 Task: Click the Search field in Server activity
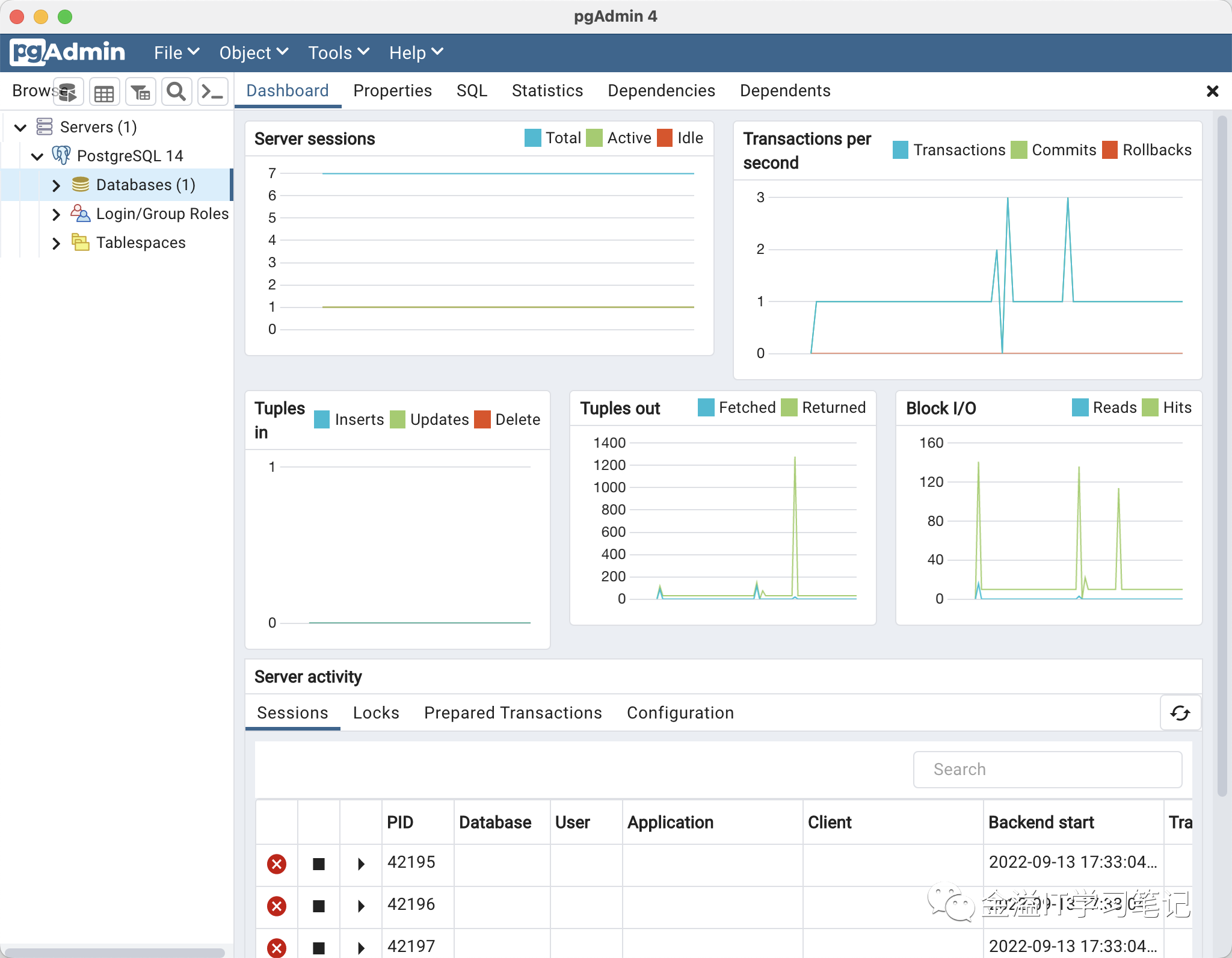click(1047, 769)
